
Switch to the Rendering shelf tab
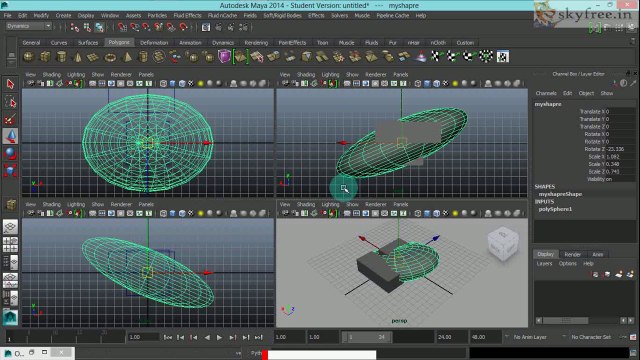tap(256, 42)
